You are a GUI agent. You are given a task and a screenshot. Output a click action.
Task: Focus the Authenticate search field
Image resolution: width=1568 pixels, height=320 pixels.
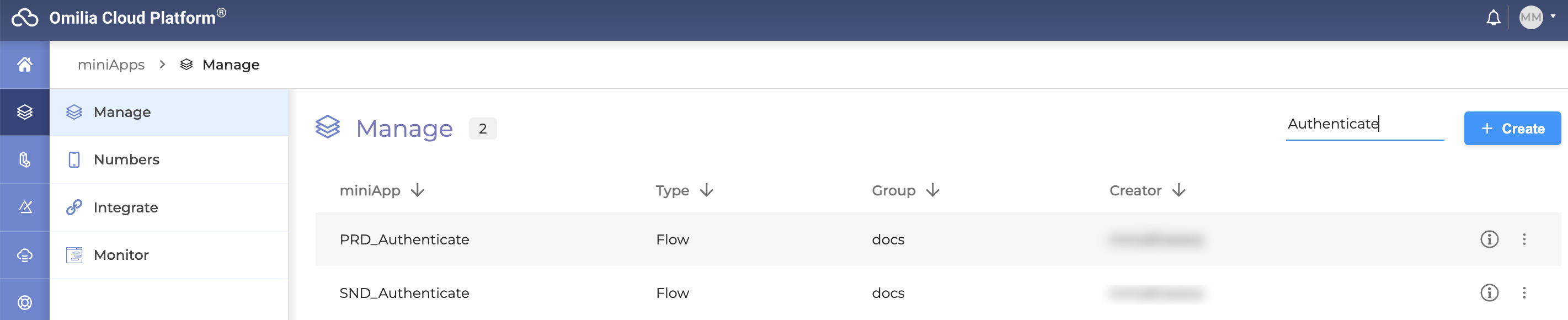(x=1363, y=124)
